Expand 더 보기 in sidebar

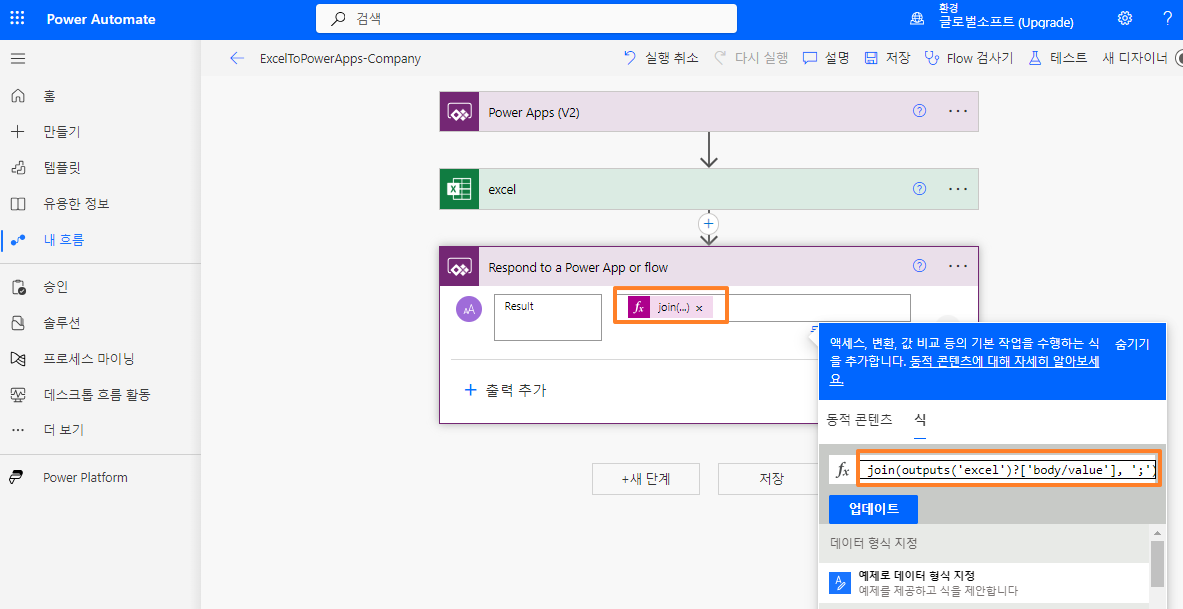point(63,430)
